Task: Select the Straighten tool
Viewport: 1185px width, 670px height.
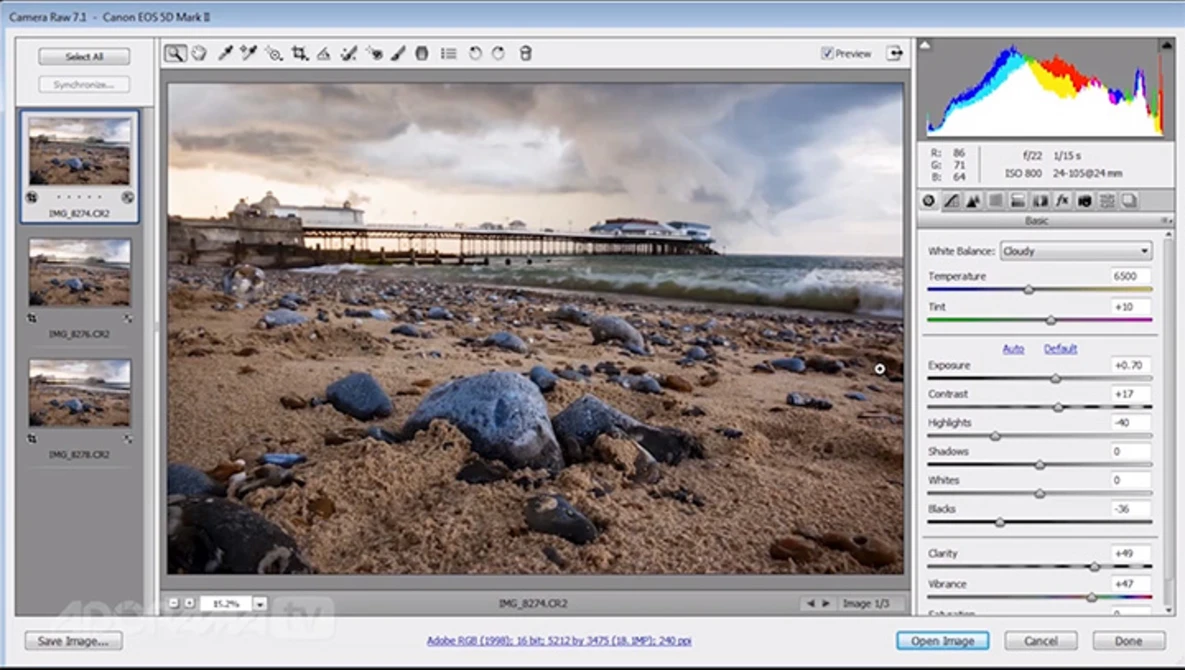Action: [x=323, y=54]
